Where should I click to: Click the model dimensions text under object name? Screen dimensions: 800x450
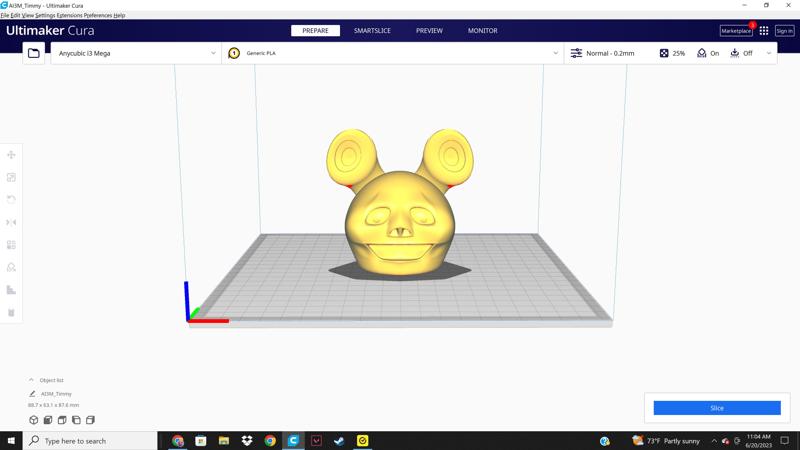(54, 405)
